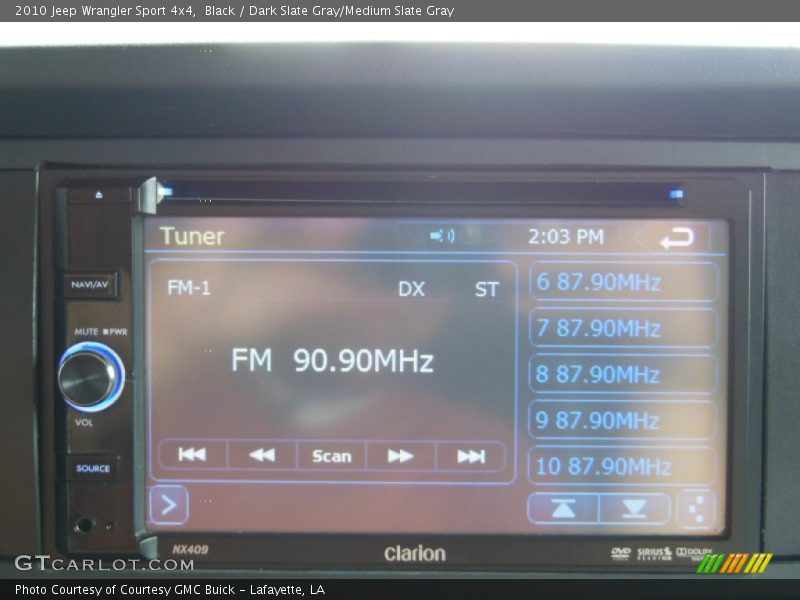Push the SOURCE hardware button

(93, 468)
